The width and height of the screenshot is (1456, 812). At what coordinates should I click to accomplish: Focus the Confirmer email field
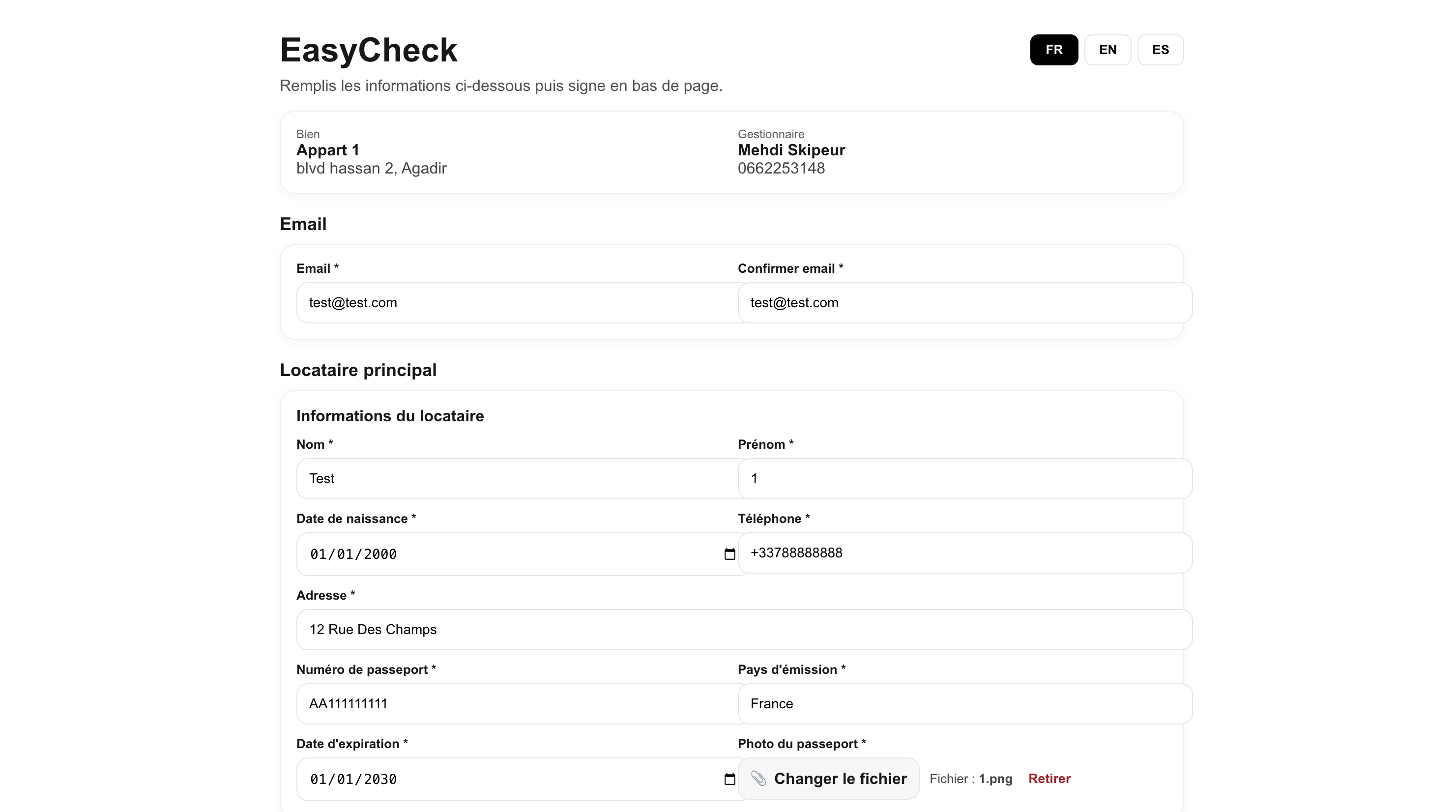point(964,303)
